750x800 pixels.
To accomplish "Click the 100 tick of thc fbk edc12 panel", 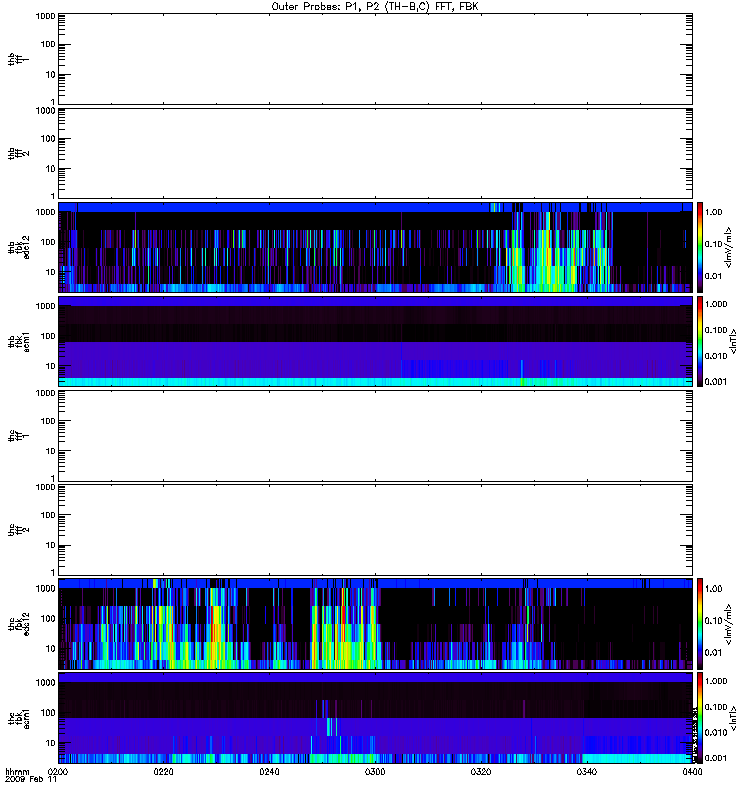I will 48,618.
